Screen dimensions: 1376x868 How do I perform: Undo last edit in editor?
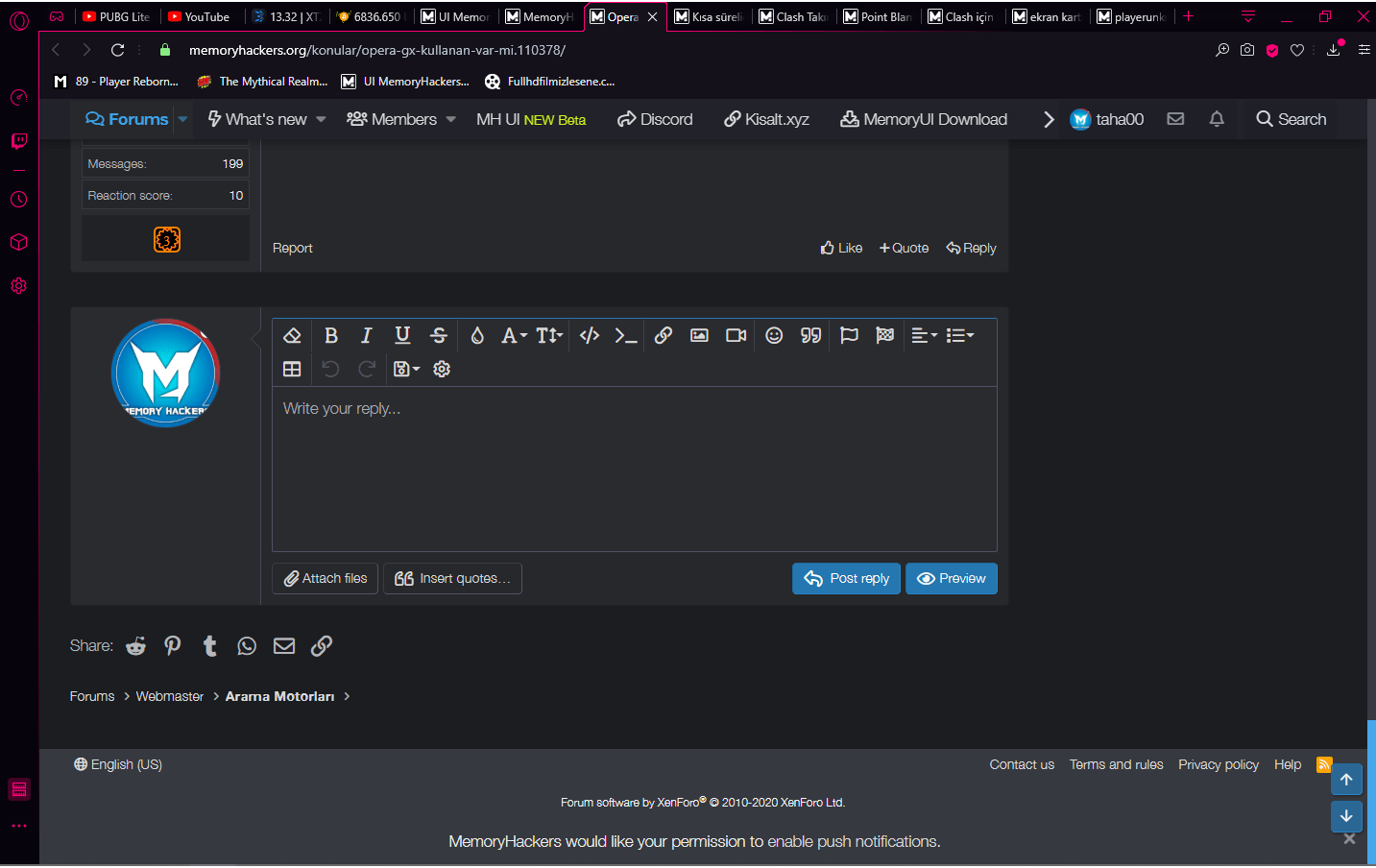pyautogui.click(x=330, y=370)
